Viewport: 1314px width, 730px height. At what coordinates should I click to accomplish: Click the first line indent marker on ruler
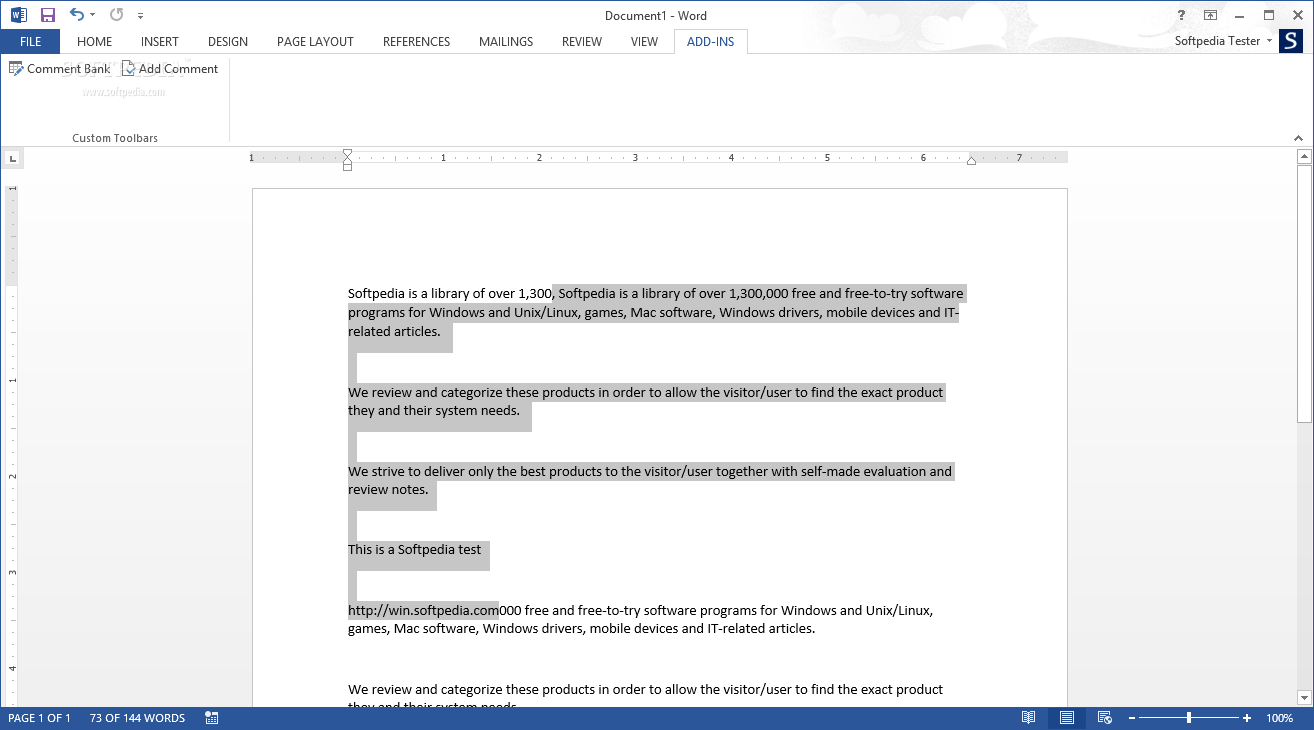click(x=347, y=154)
